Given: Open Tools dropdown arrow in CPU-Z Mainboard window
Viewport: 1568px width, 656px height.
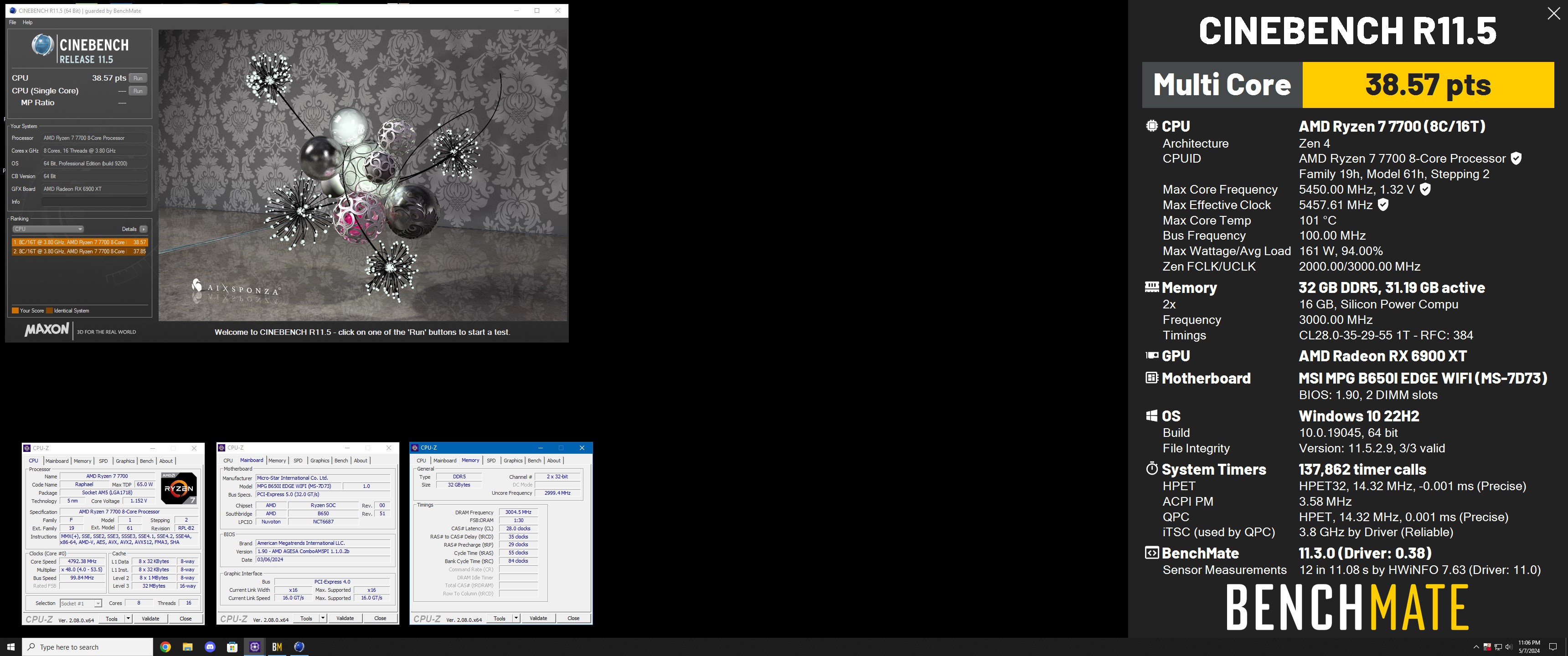Looking at the screenshot, I should coord(323,618).
